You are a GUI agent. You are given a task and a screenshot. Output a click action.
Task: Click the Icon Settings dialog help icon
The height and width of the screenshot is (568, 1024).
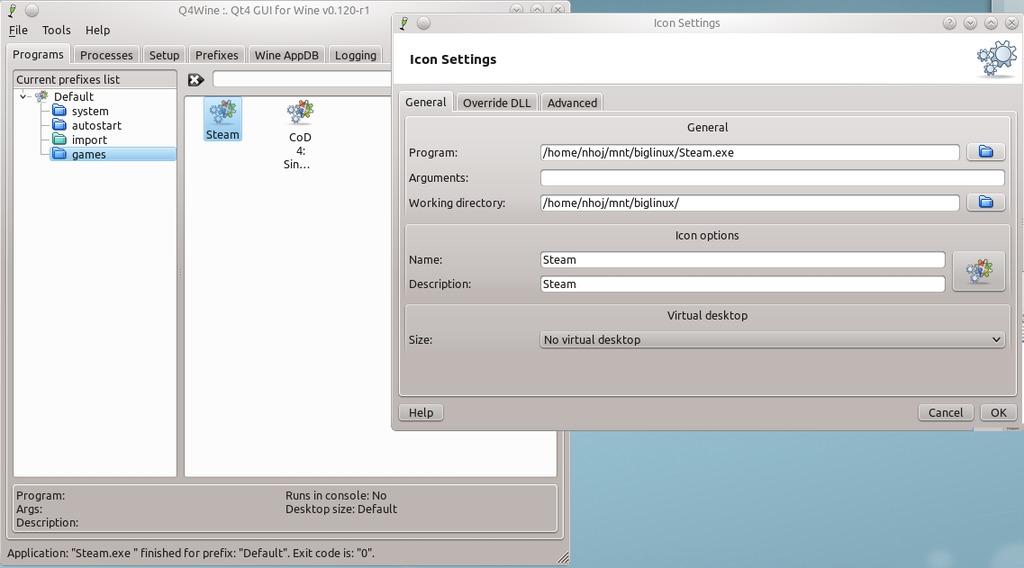click(949, 23)
